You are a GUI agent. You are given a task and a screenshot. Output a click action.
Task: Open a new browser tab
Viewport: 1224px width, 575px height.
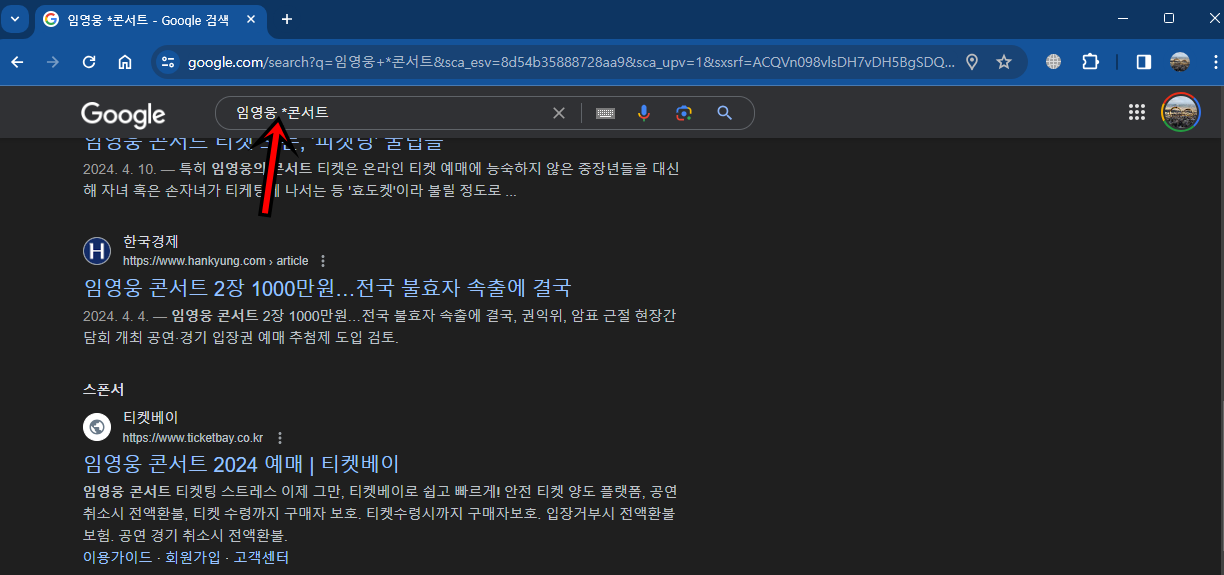(287, 19)
